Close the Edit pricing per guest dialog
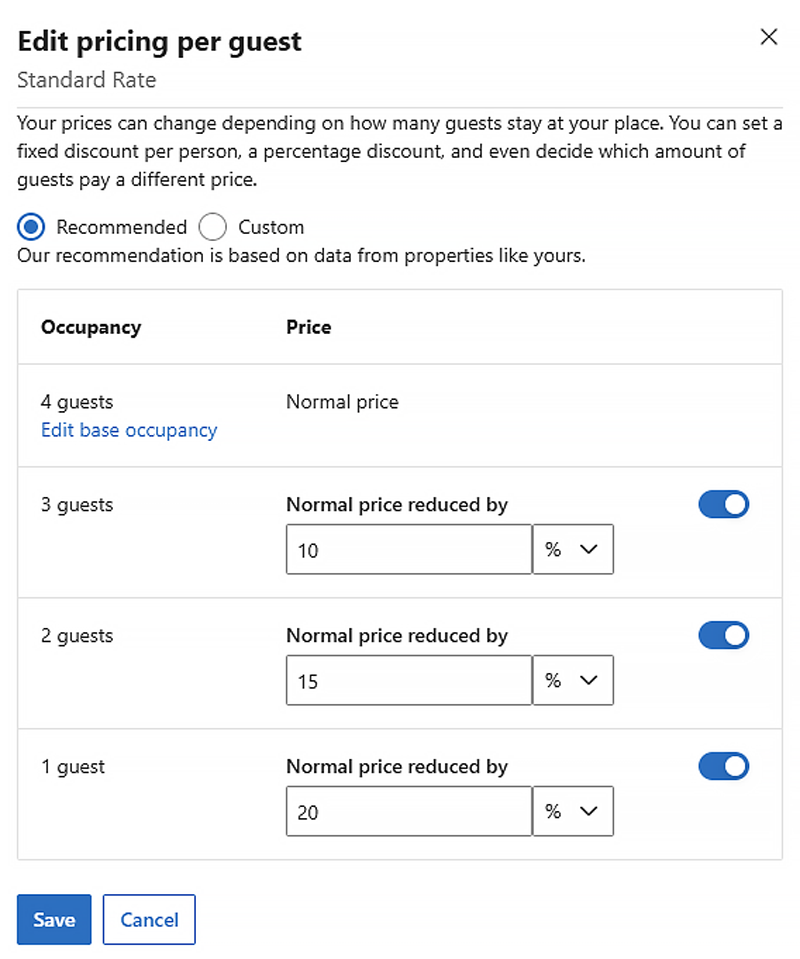Viewport: 800px width, 959px height. tap(768, 37)
